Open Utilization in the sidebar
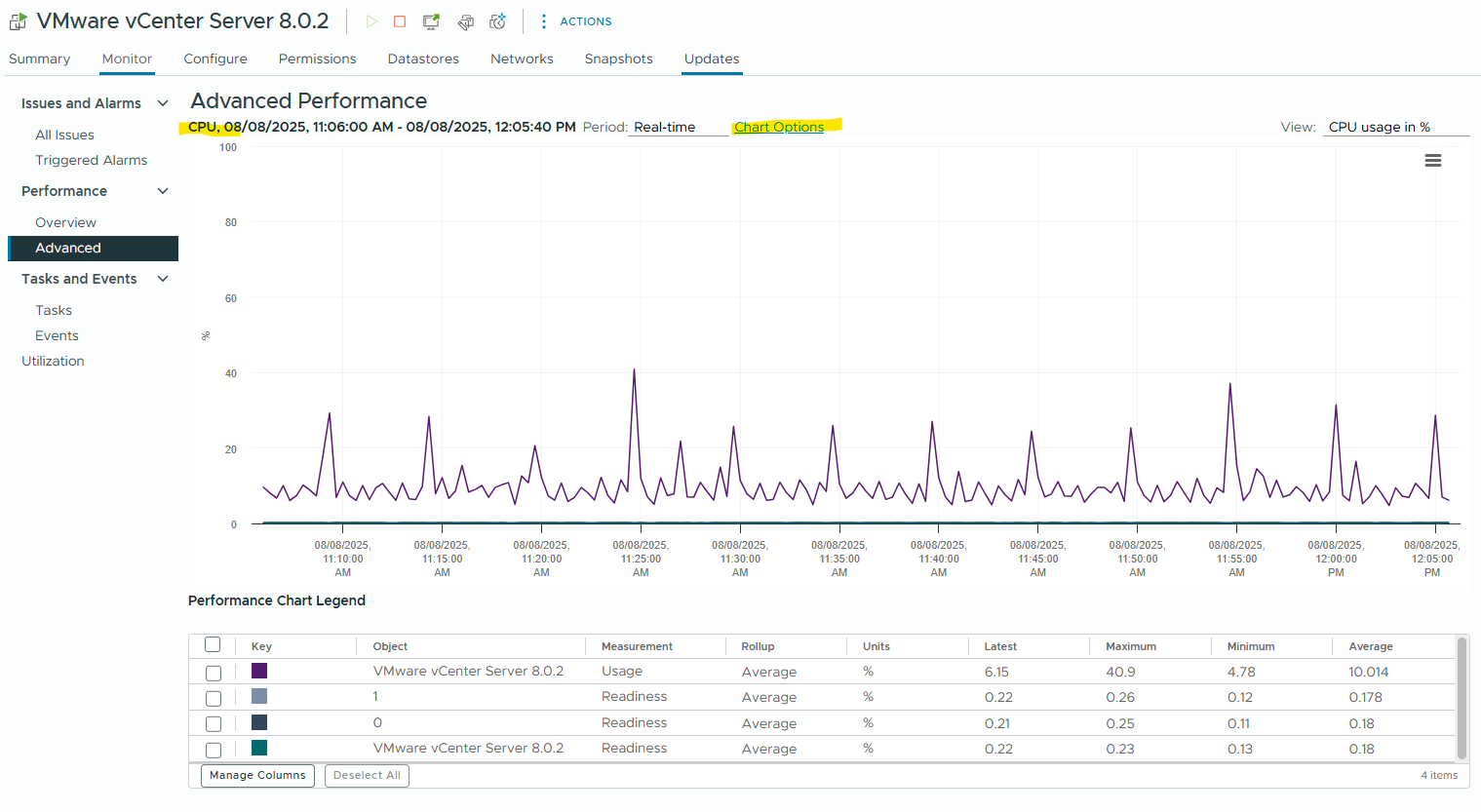1481x812 pixels. [53, 361]
